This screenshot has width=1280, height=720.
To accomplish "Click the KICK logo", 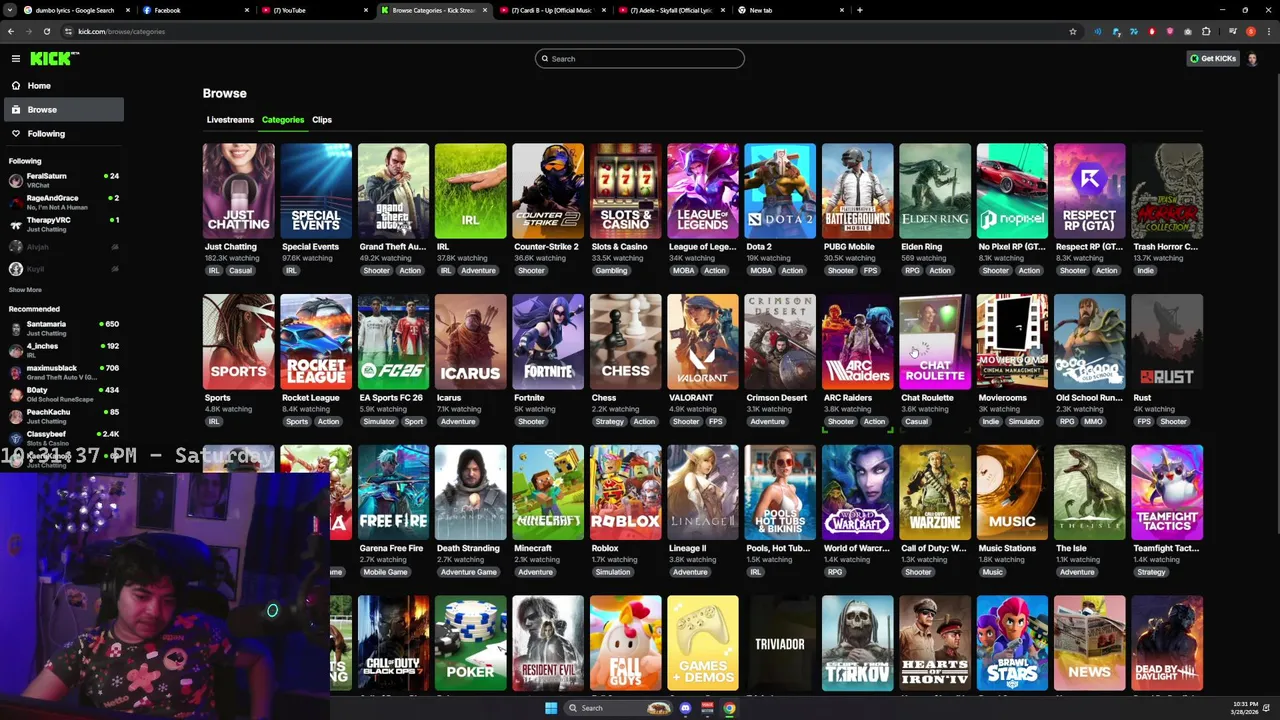I will [52, 59].
